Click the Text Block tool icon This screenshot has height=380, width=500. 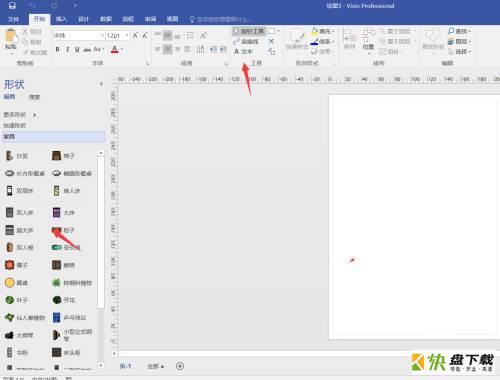272,51
